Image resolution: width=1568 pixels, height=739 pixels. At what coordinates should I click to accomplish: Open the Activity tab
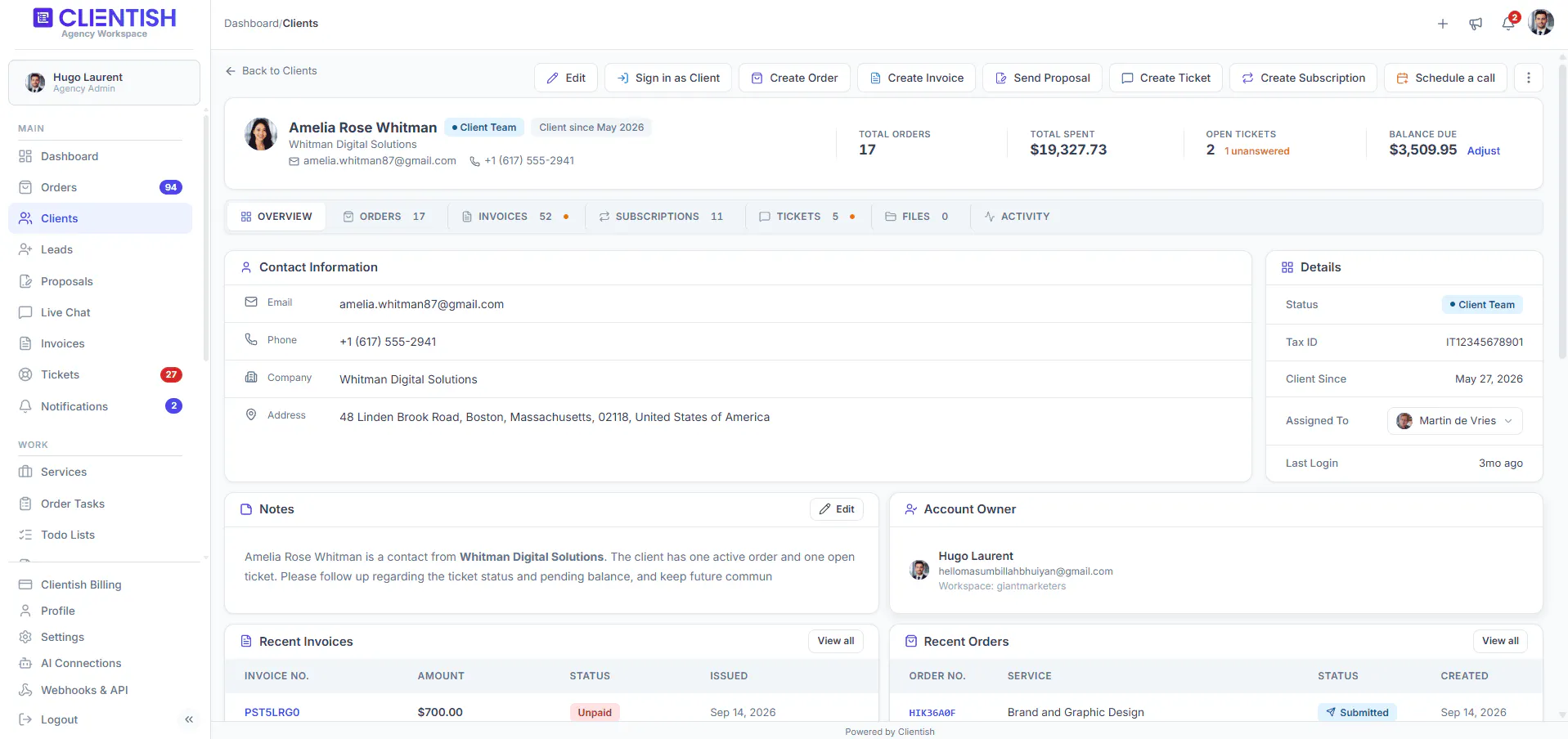(1017, 217)
